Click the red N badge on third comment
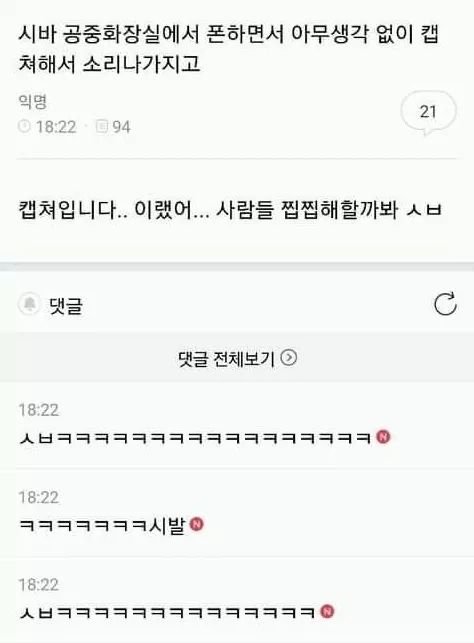This screenshot has width=474, height=643. tap(327, 611)
